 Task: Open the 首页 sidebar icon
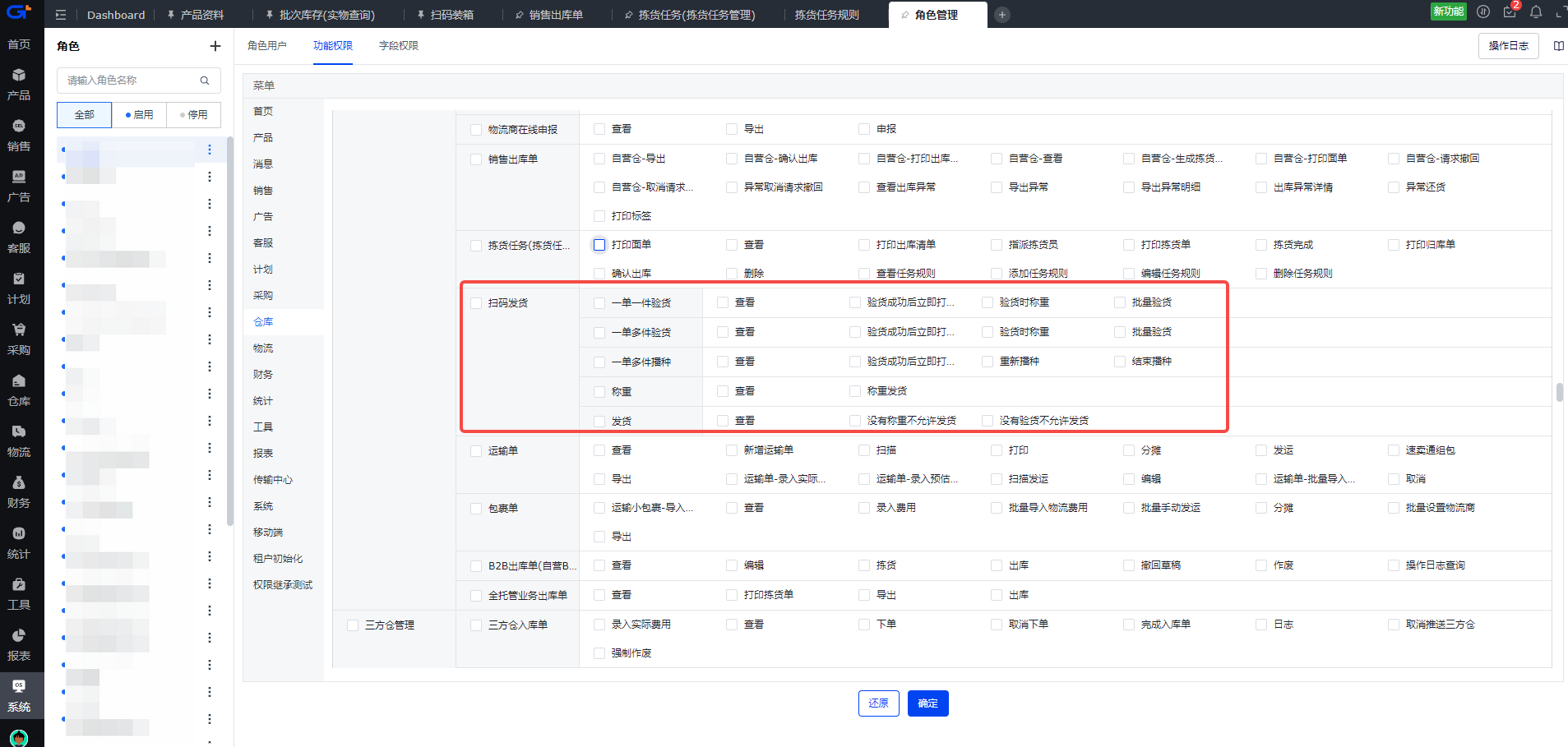click(19, 44)
